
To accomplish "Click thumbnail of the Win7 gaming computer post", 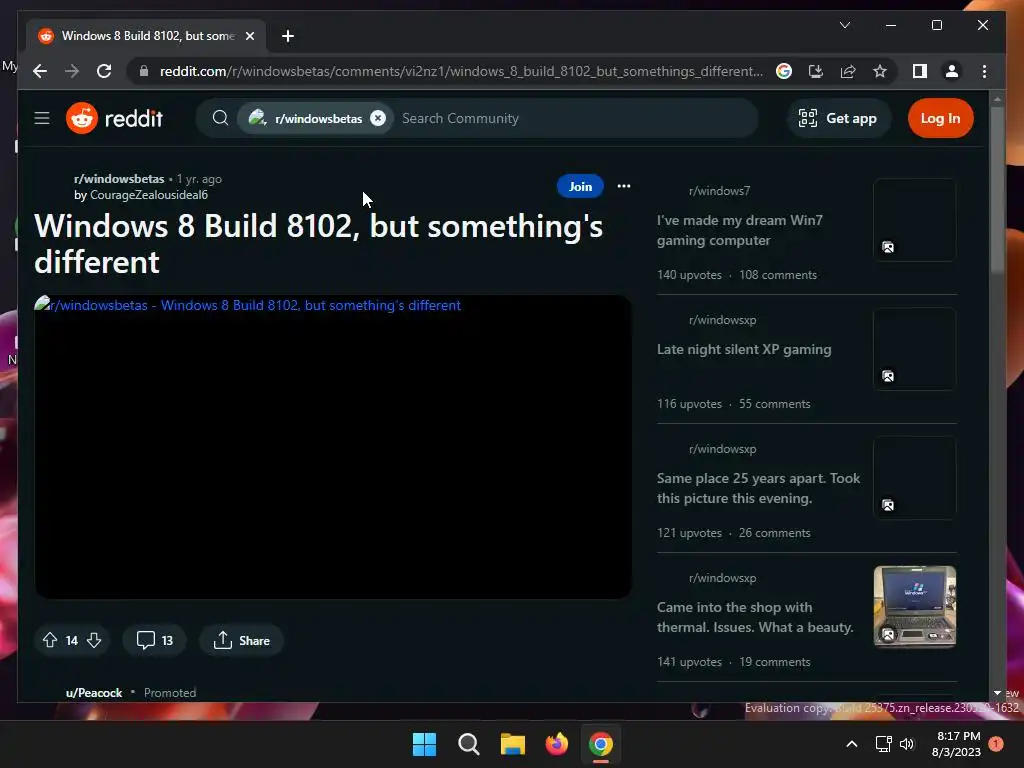I will click(915, 220).
